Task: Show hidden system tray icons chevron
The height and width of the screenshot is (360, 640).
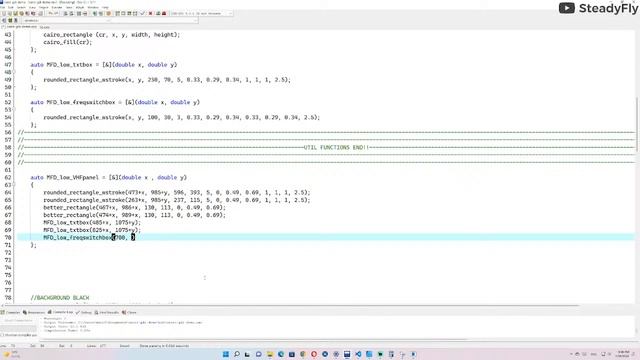Action: pyautogui.click(x=571, y=354)
